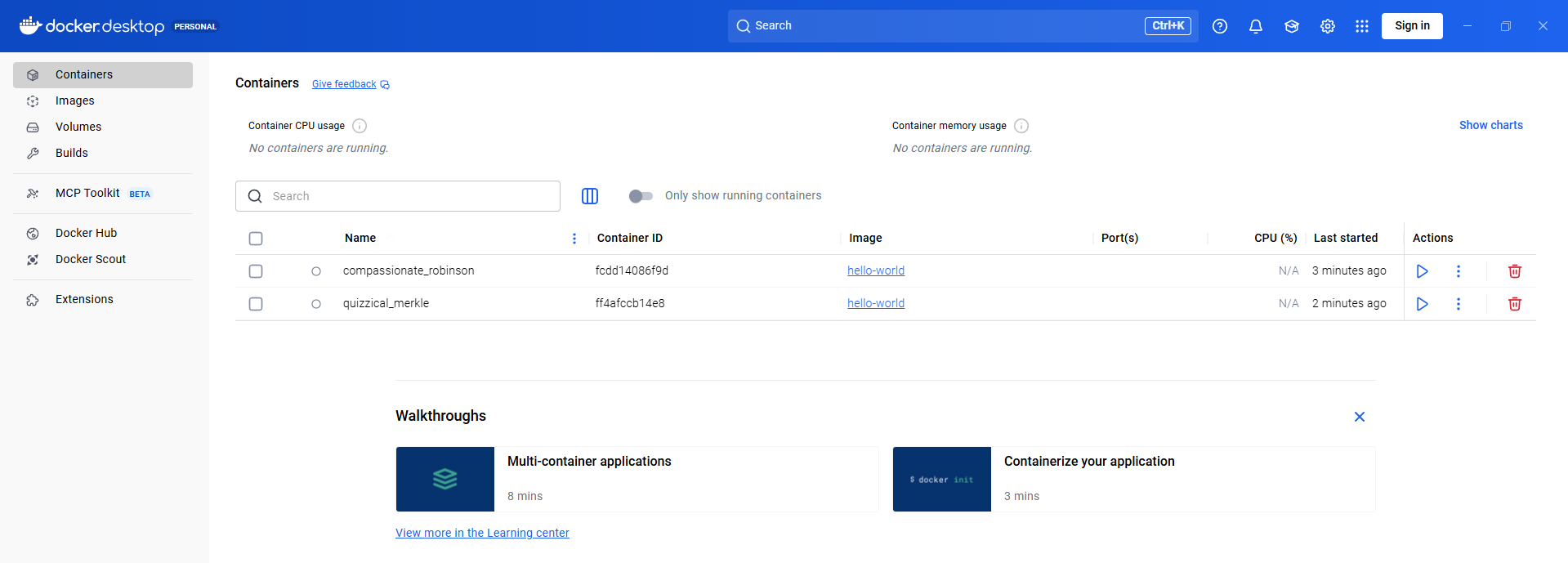Open Docker Scout from sidebar
This screenshot has height=563, width=1568.
(103, 259)
